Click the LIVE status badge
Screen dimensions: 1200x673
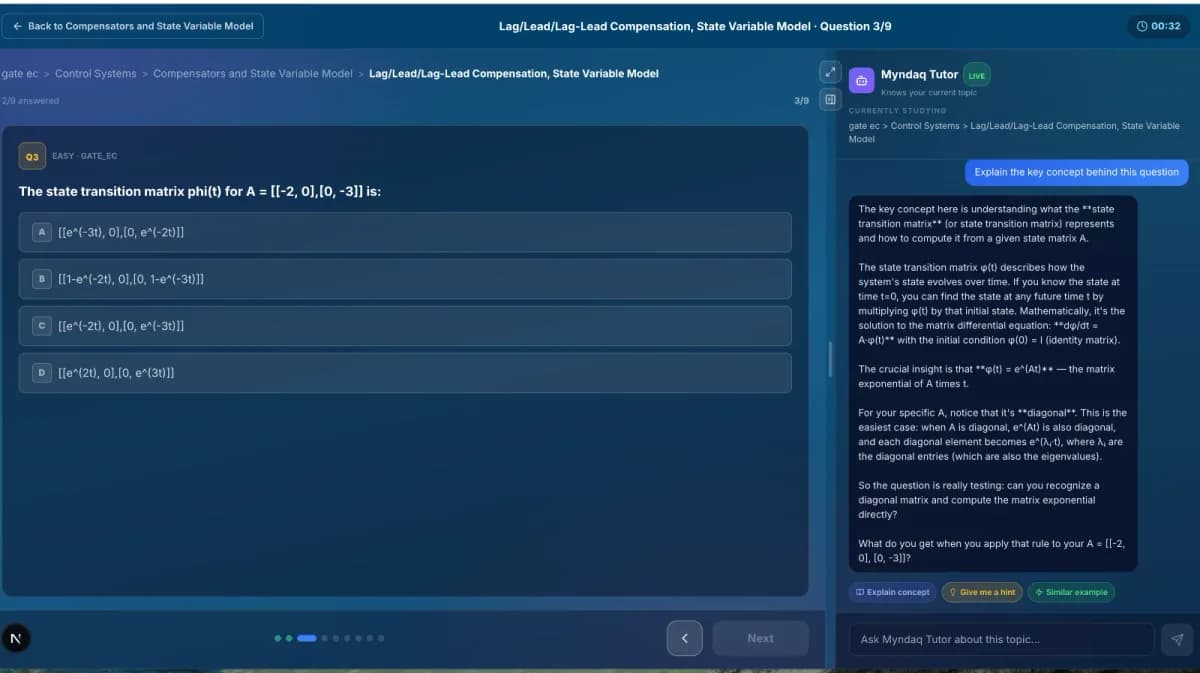tap(976, 75)
